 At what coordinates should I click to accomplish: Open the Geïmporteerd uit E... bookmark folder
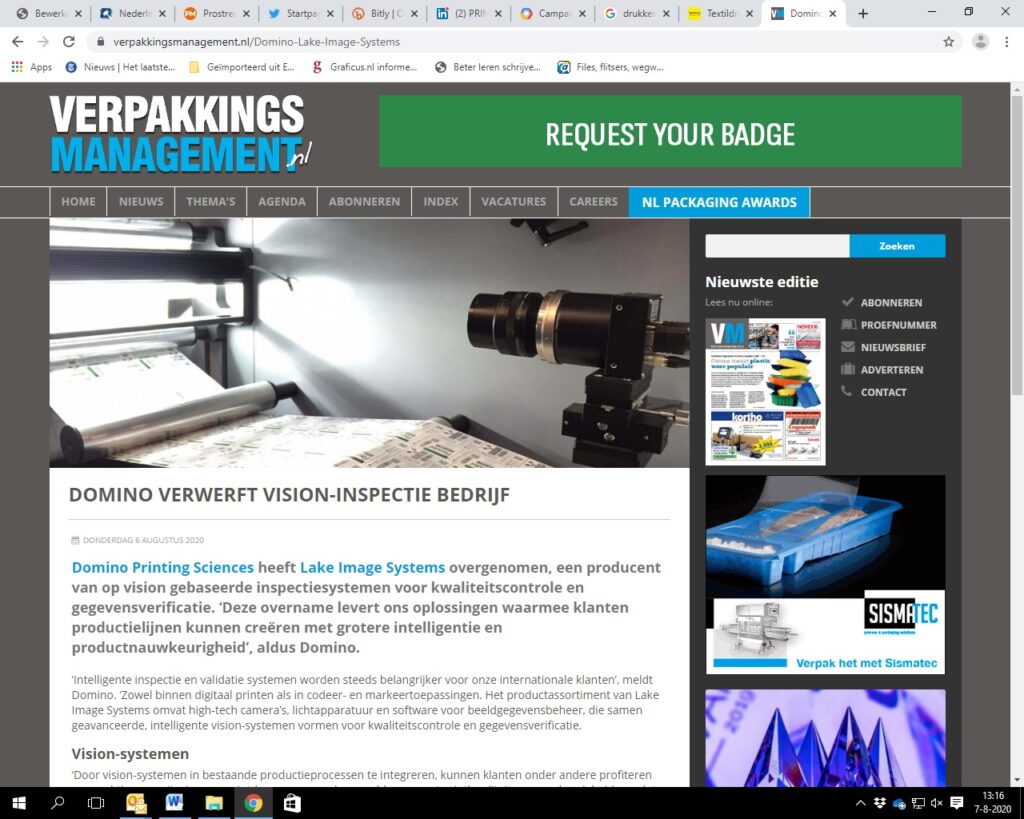click(242, 67)
